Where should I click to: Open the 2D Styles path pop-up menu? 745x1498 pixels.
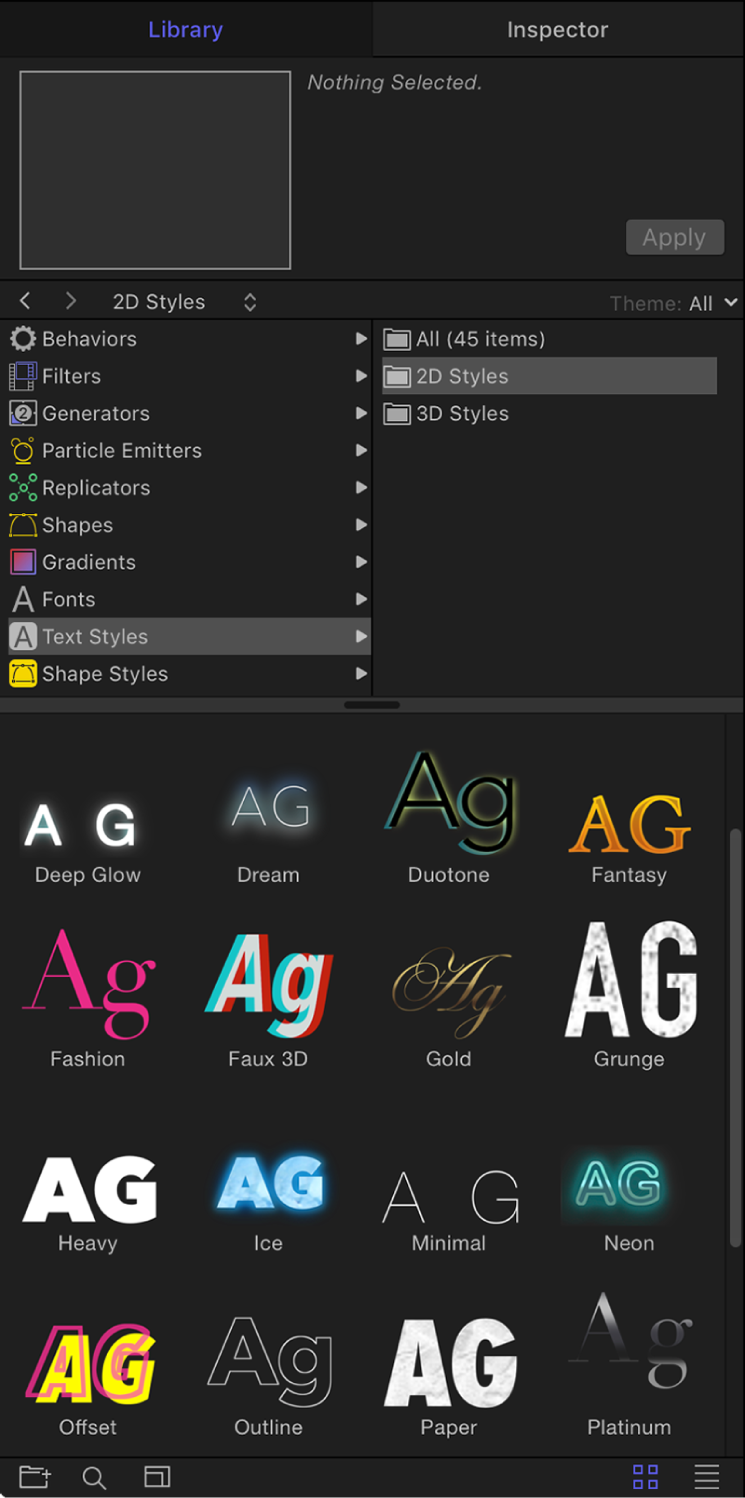(250, 302)
